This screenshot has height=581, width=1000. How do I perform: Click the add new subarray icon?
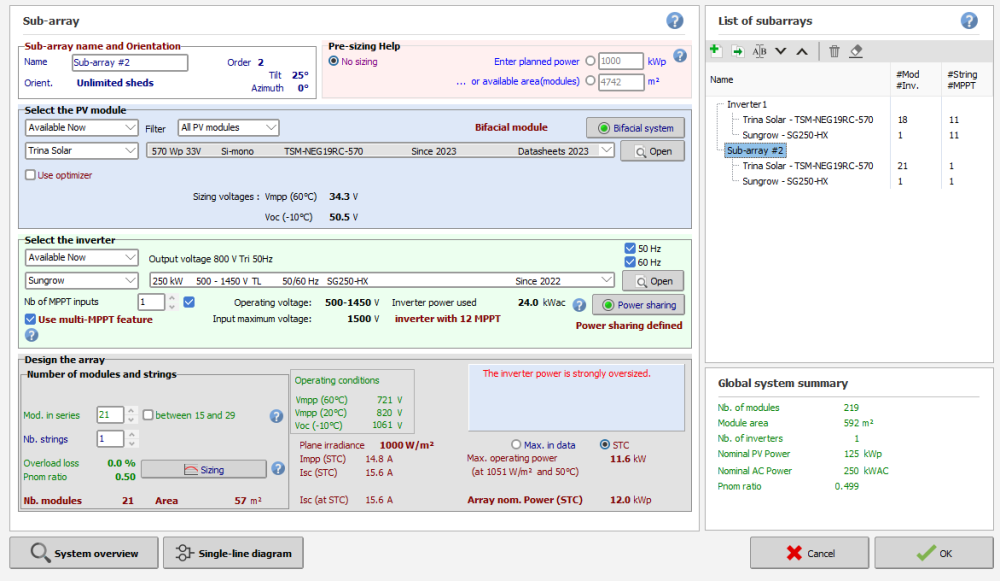click(715, 51)
